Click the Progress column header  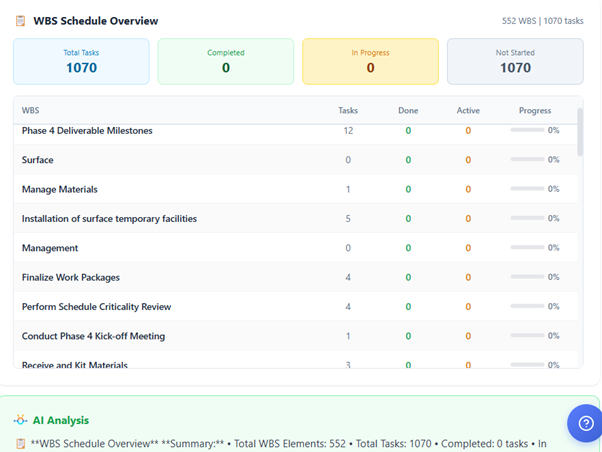[x=535, y=111]
